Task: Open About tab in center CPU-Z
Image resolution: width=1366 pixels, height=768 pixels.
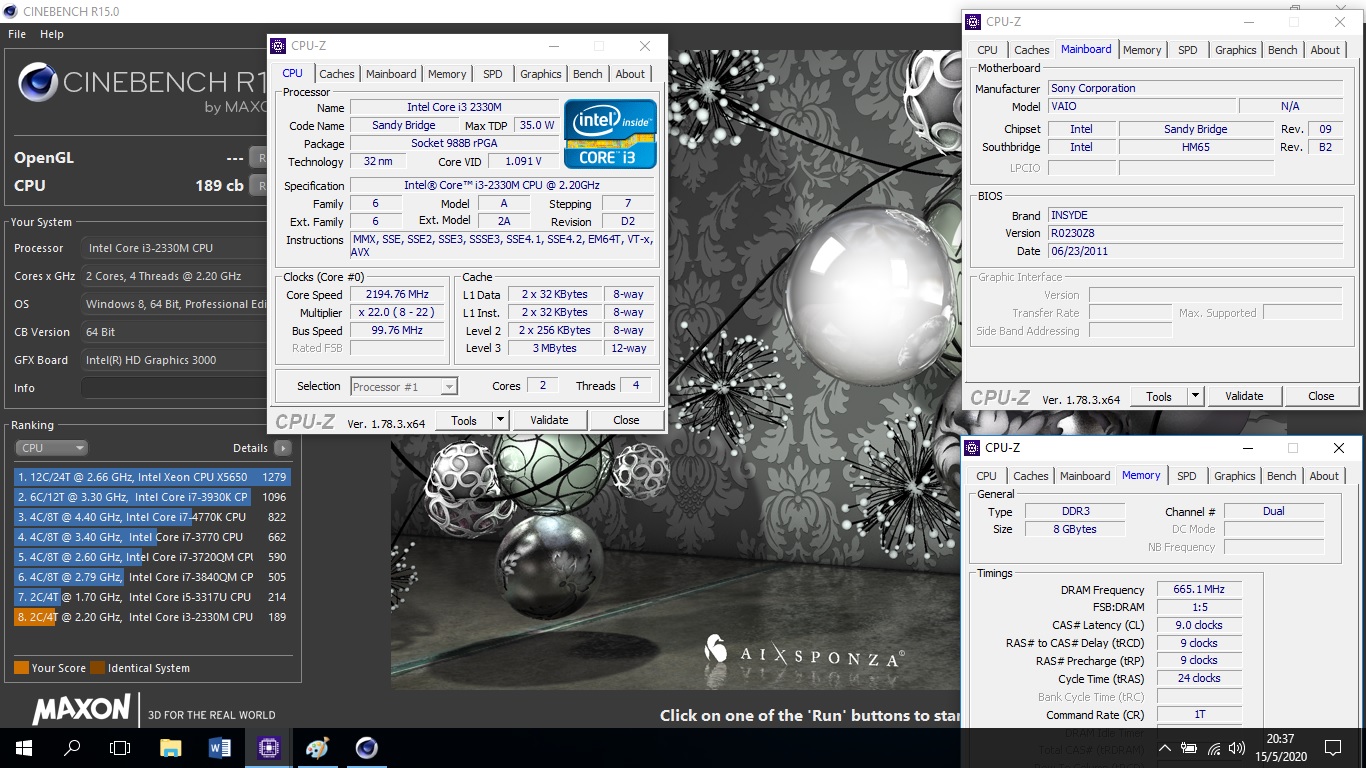Action: coord(630,74)
